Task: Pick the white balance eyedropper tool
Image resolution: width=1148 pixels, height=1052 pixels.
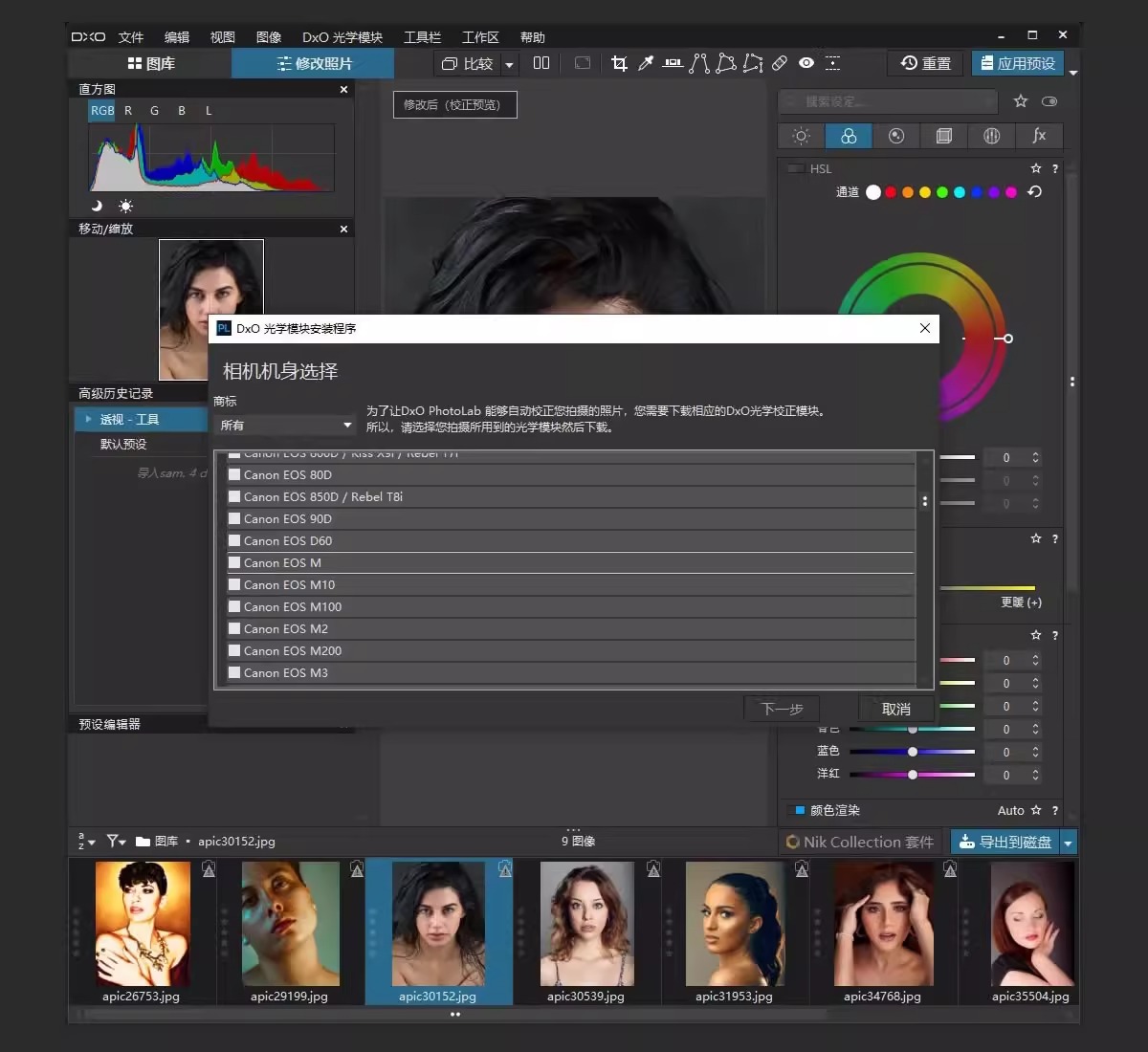Action: point(646,63)
